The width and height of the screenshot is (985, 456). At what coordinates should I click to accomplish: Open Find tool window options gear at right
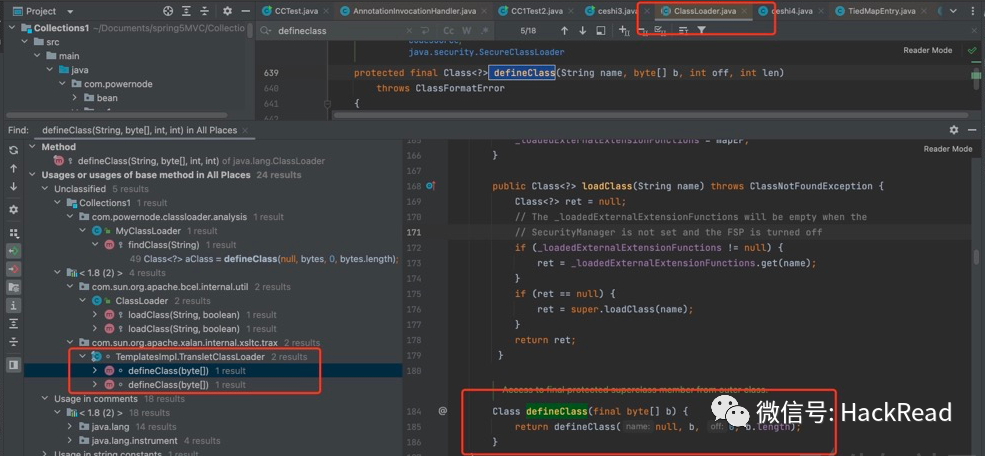[x=954, y=130]
